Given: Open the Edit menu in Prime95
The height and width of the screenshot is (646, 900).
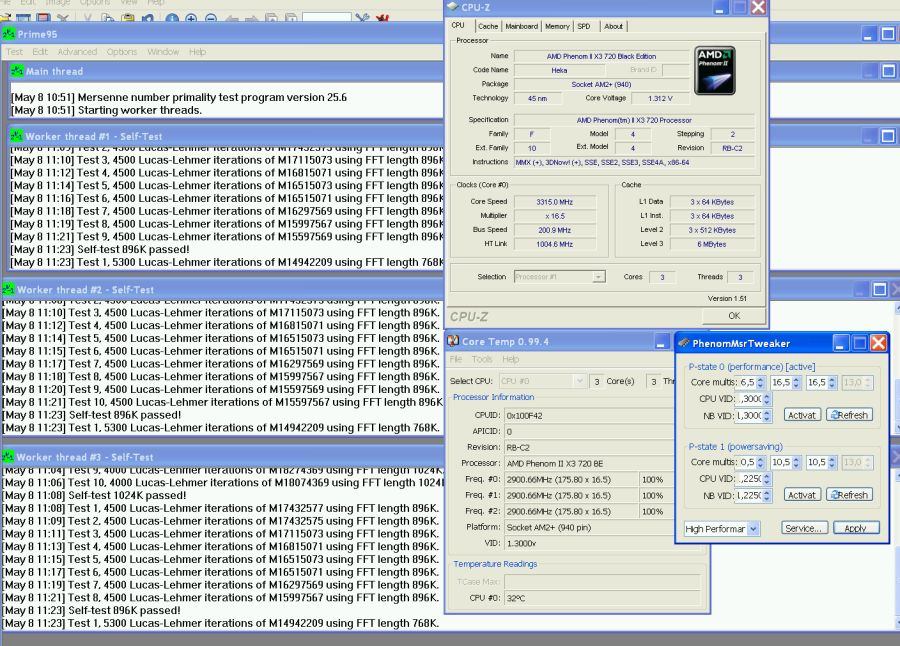Looking at the screenshot, I should [40, 52].
